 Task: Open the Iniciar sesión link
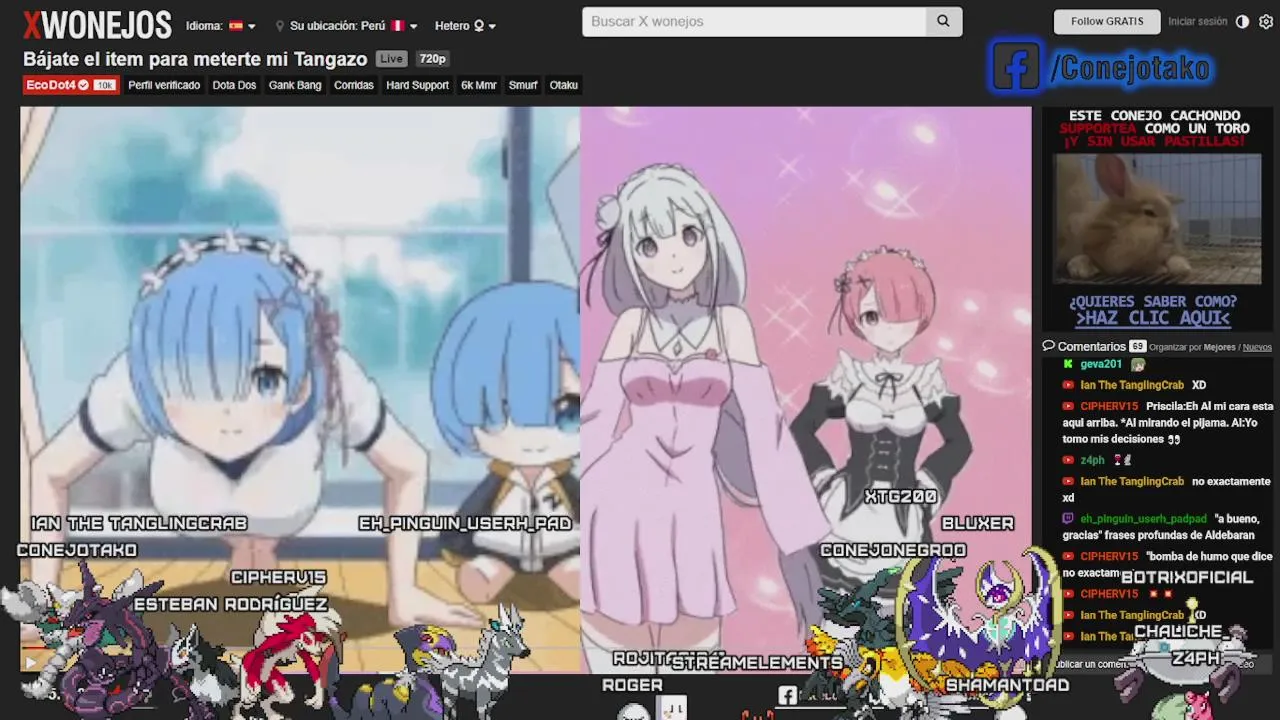click(x=1197, y=22)
